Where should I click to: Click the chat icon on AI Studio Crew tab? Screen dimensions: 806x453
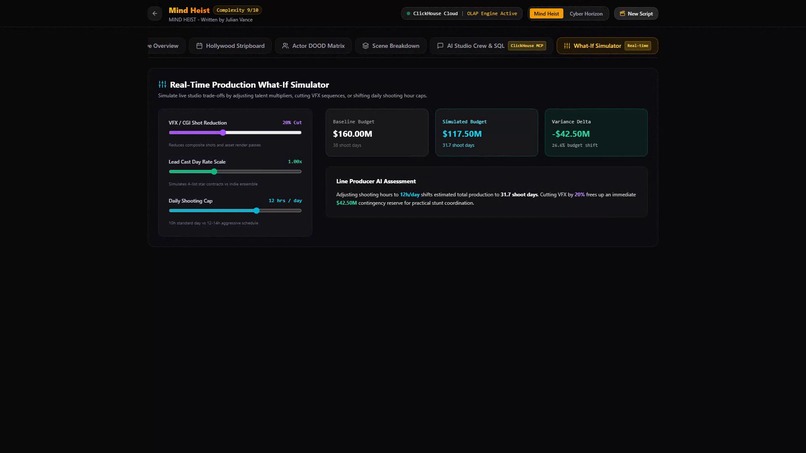[x=440, y=46]
